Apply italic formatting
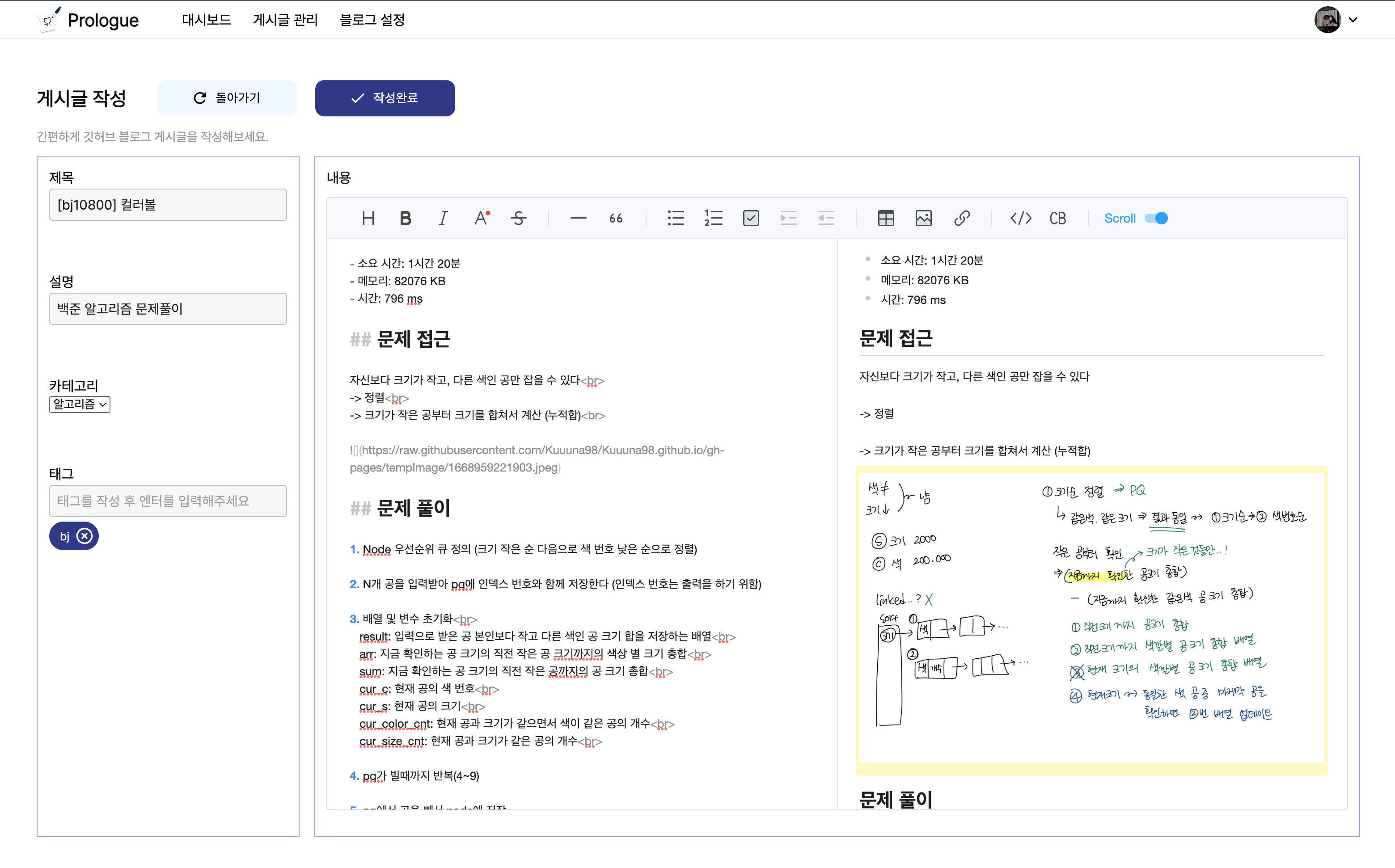Viewport: 1395px width, 868px height. click(x=442, y=218)
